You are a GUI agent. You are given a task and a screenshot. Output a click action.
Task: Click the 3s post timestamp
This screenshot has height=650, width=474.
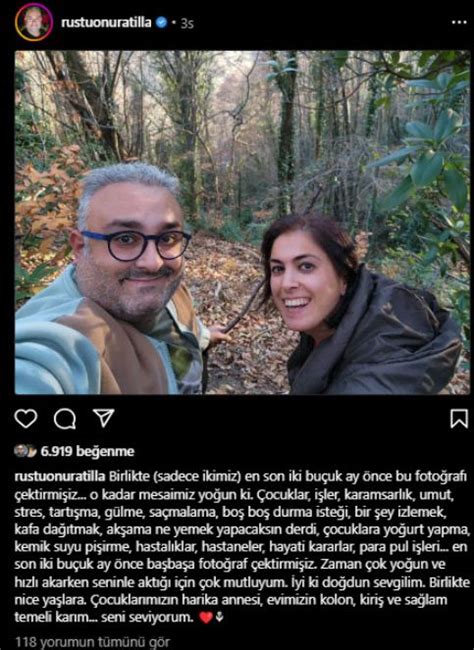[187, 23]
